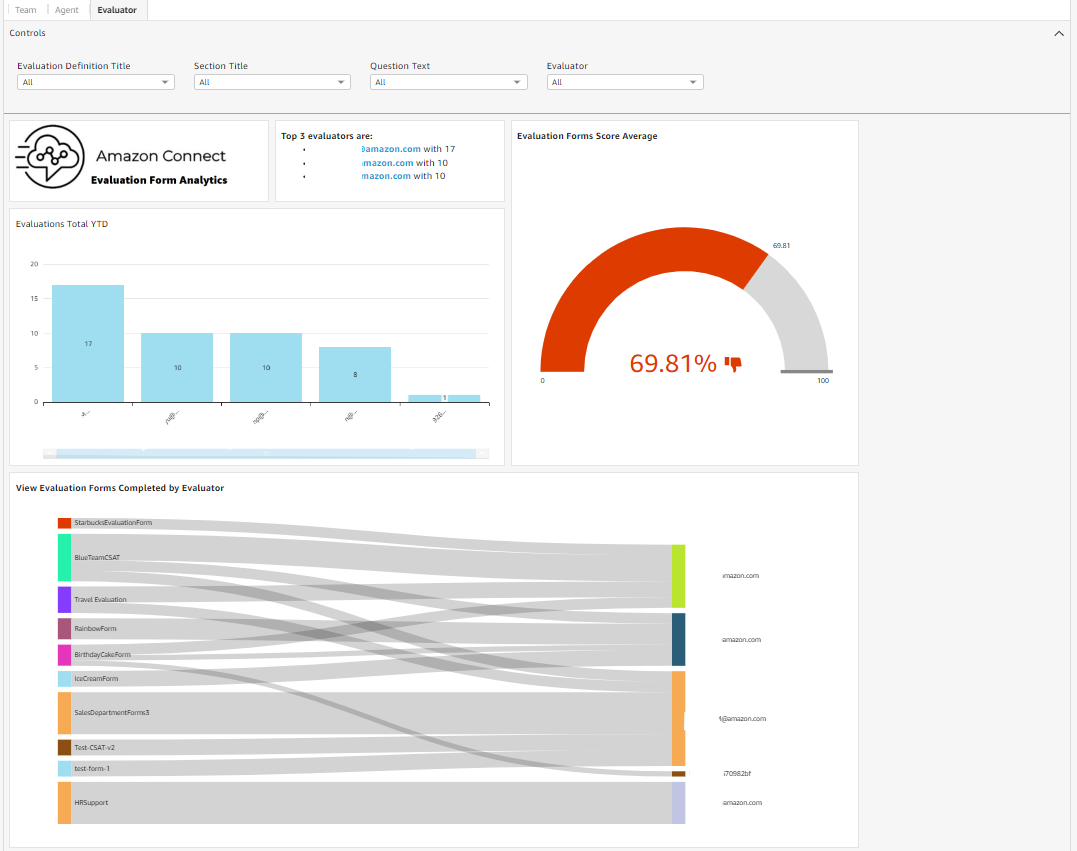
Task: Select the purple Travel Evaluation node
Action: pyautogui.click(x=62, y=599)
